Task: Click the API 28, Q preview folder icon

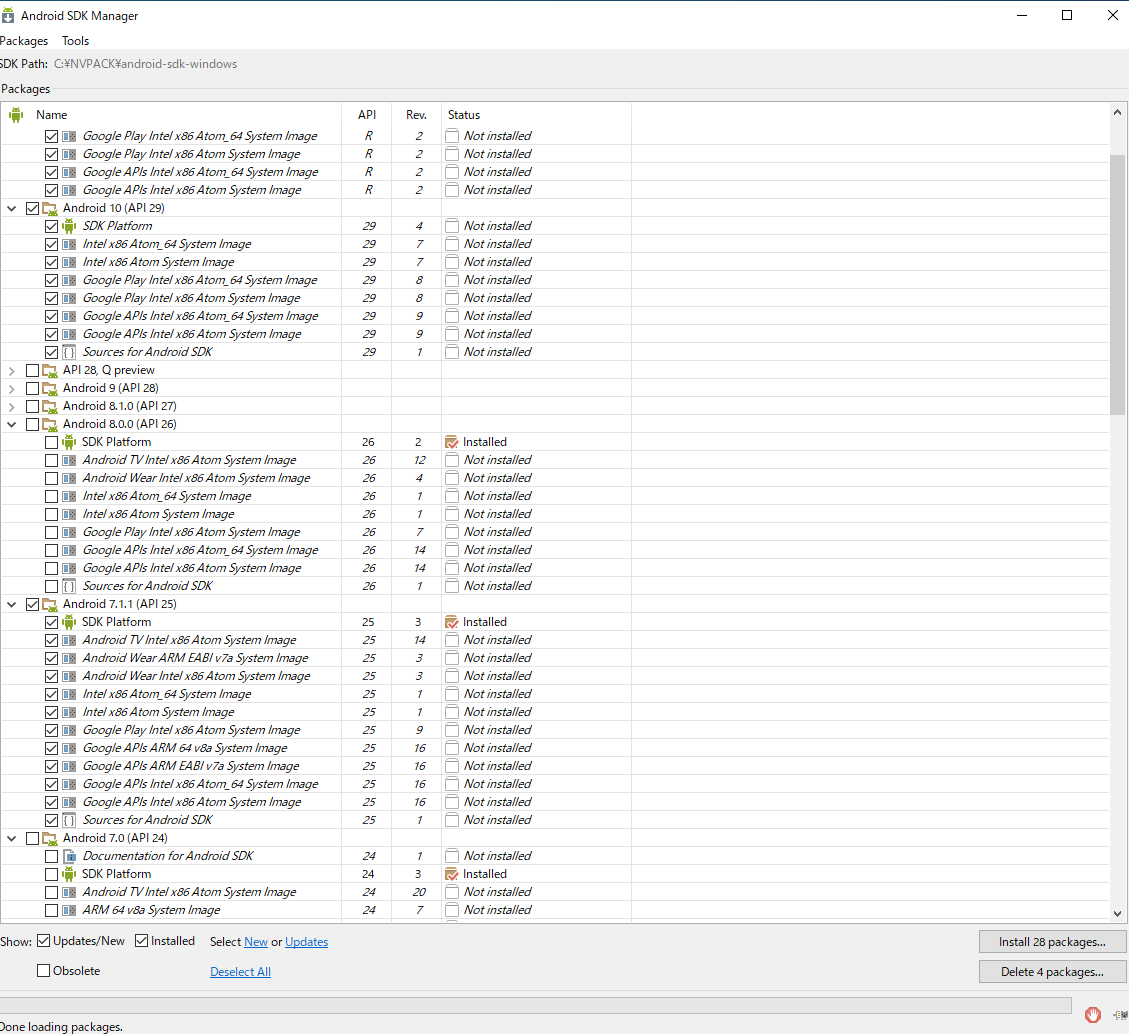Action: coord(50,370)
